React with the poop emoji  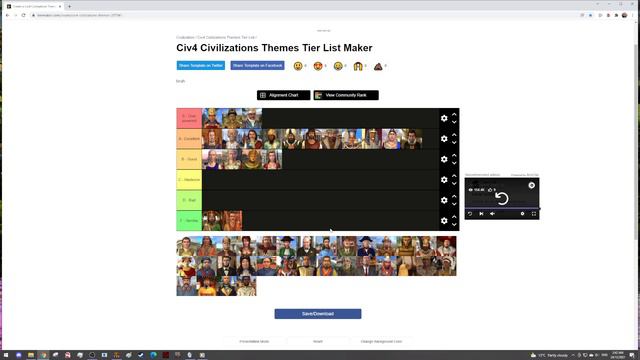[378, 66]
